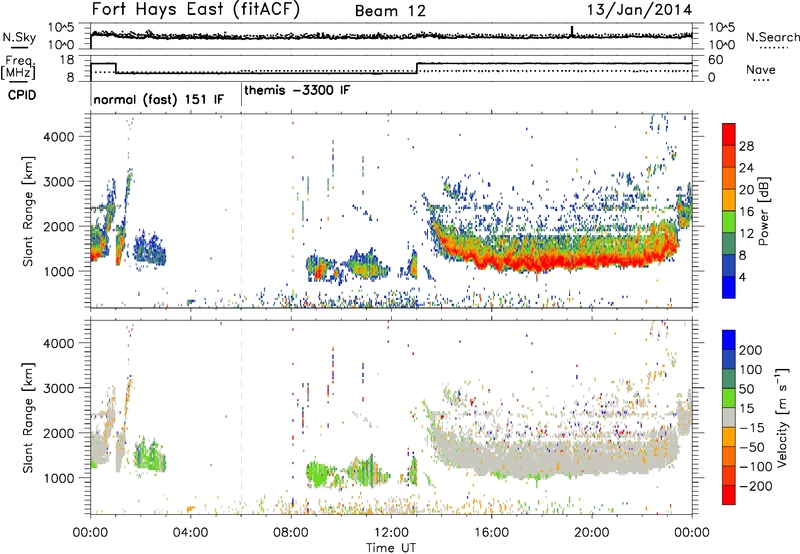Click the dashed CPID change line in power panel
This screenshot has height=554, width=800.
[x=241, y=210]
